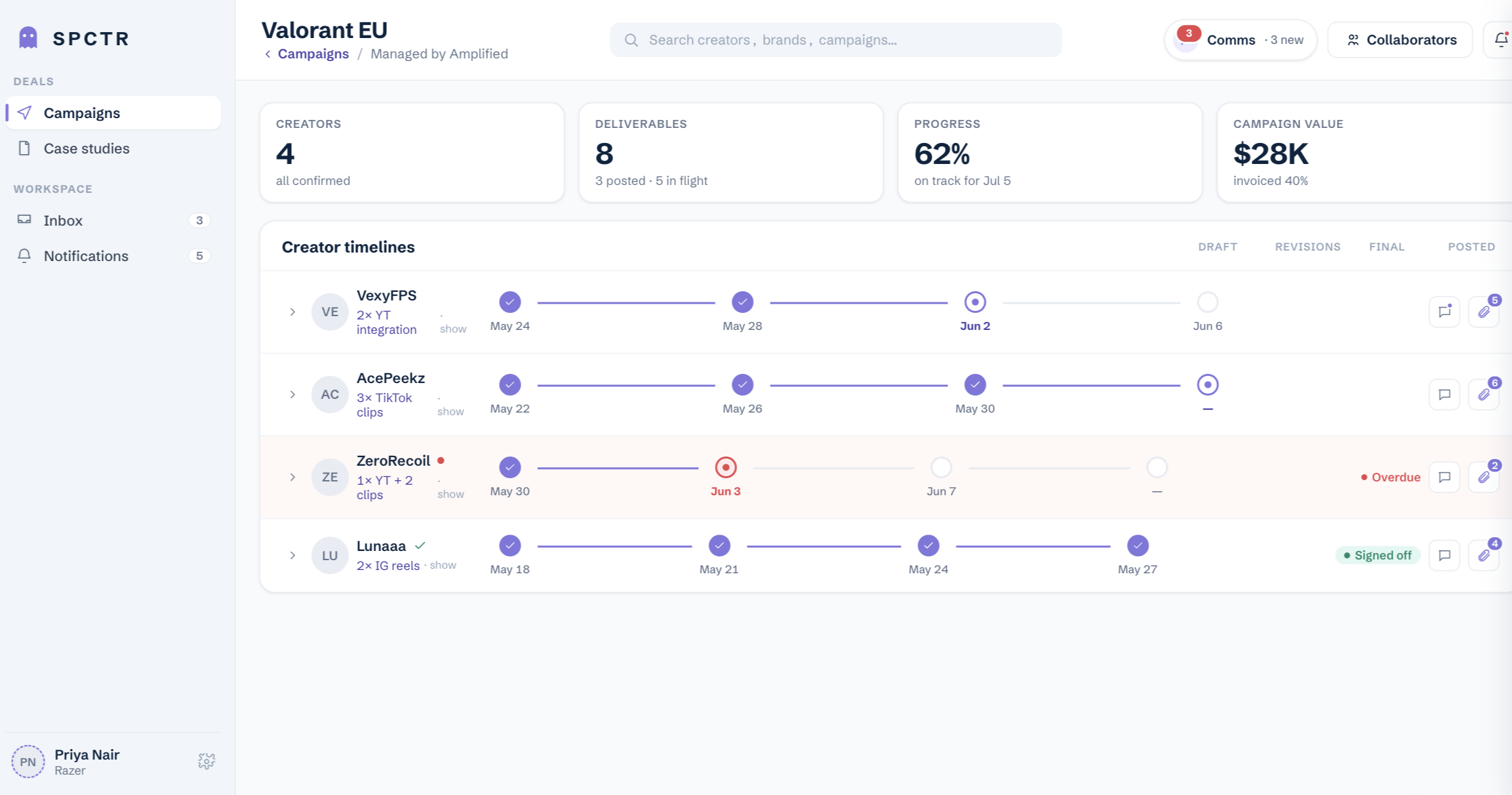The width and height of the screenshot is (1512, 795).
Task: Expand the AcePeekz row chevron
Action: coord(292,394)
